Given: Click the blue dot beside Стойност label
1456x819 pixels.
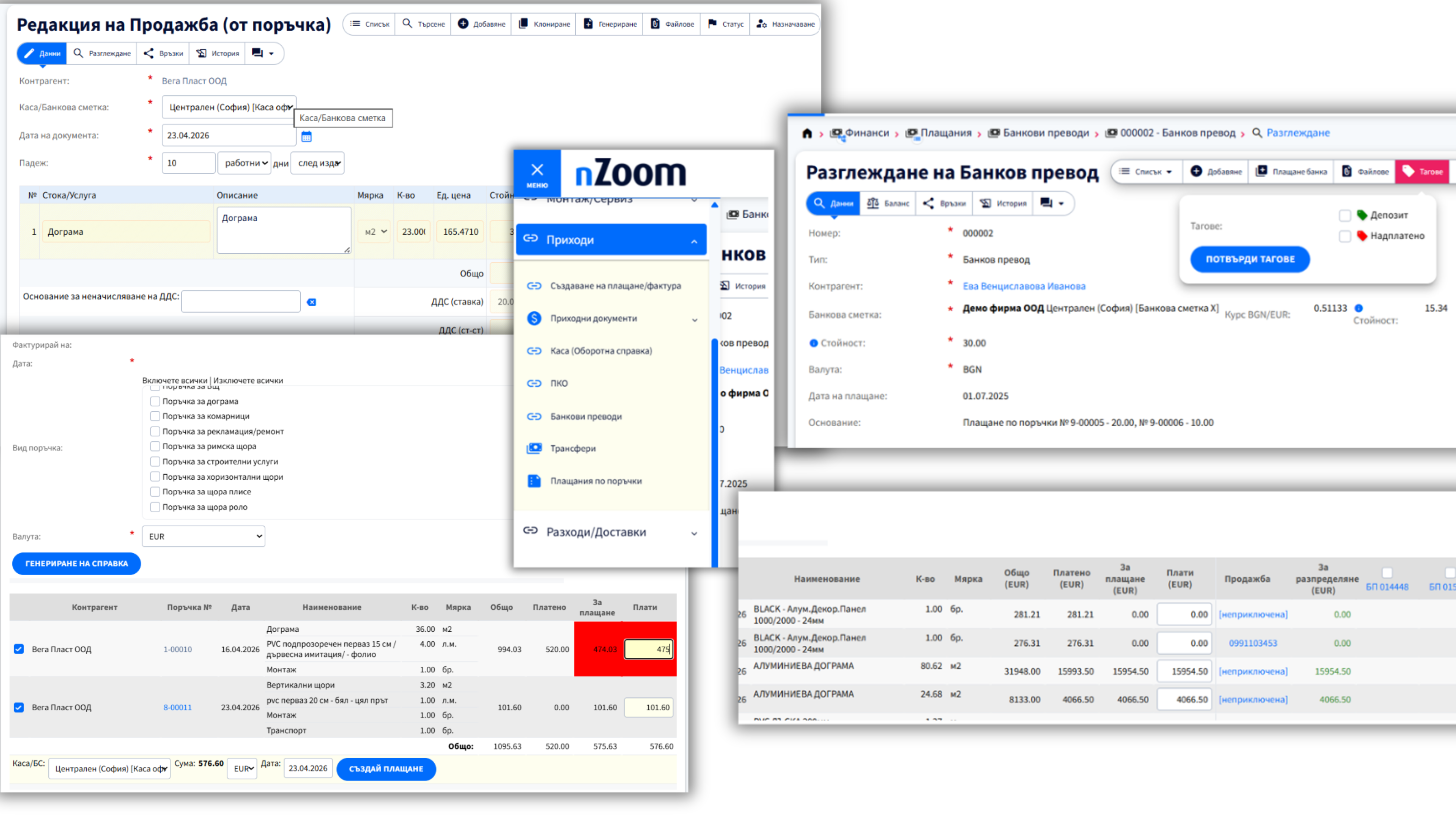Looking at the screenshot, I should click(813, 343).
